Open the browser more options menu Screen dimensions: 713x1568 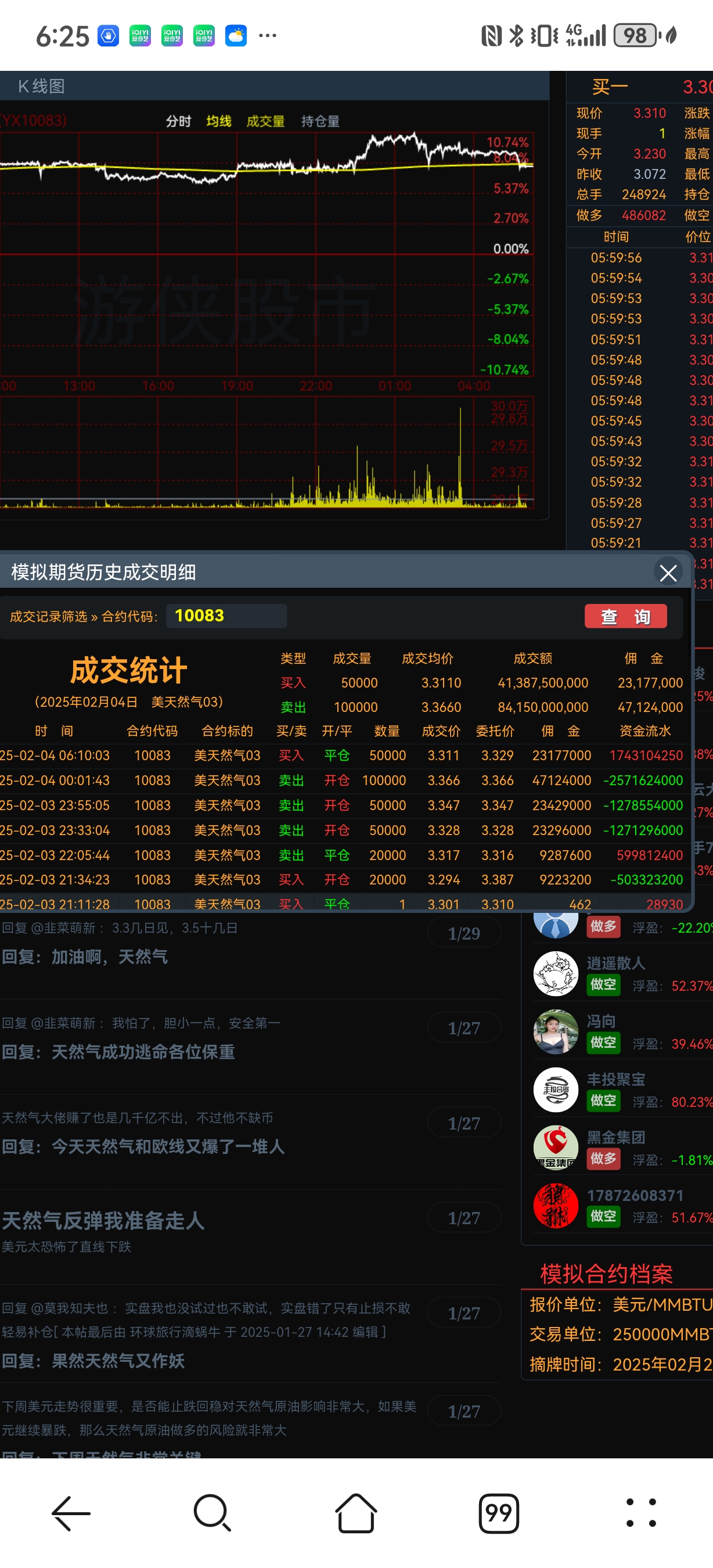point(641,1513)
